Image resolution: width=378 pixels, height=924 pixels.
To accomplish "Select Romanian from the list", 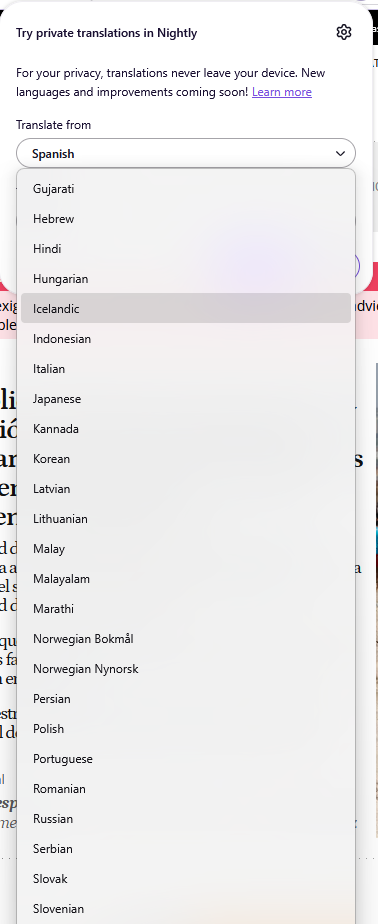I will coord(186,789).
